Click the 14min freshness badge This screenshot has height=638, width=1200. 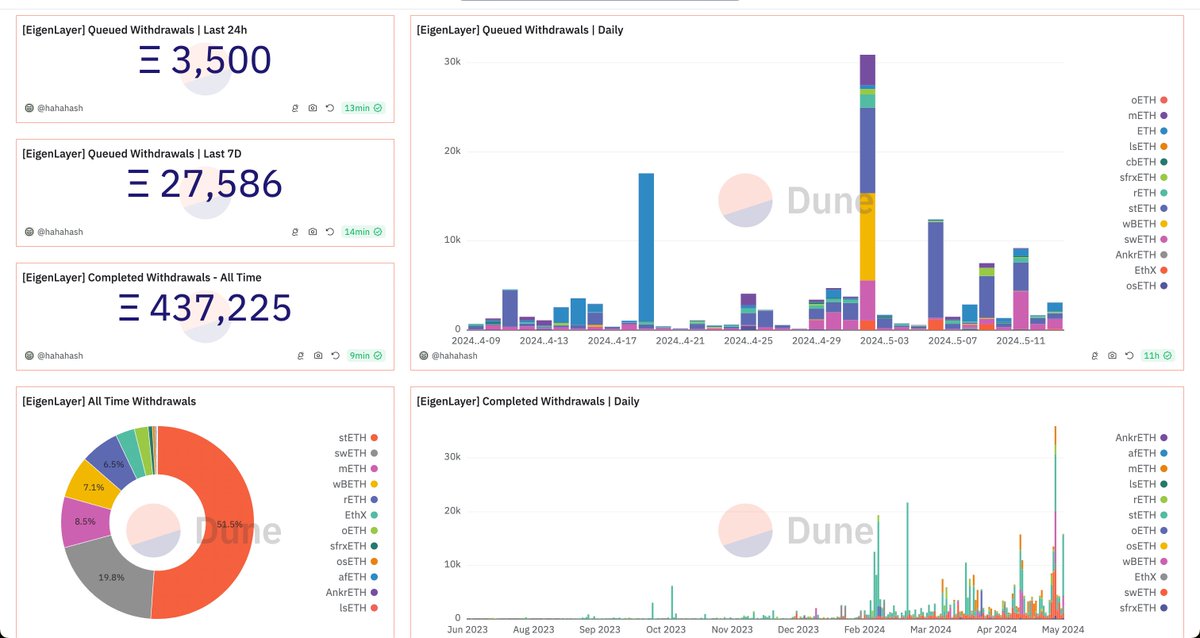click(362, 232)
